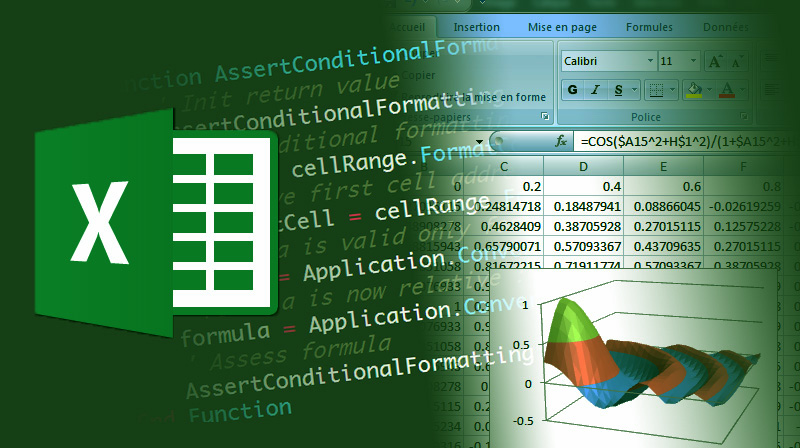Select the cell containing -0.02619259

click(743, 206)
